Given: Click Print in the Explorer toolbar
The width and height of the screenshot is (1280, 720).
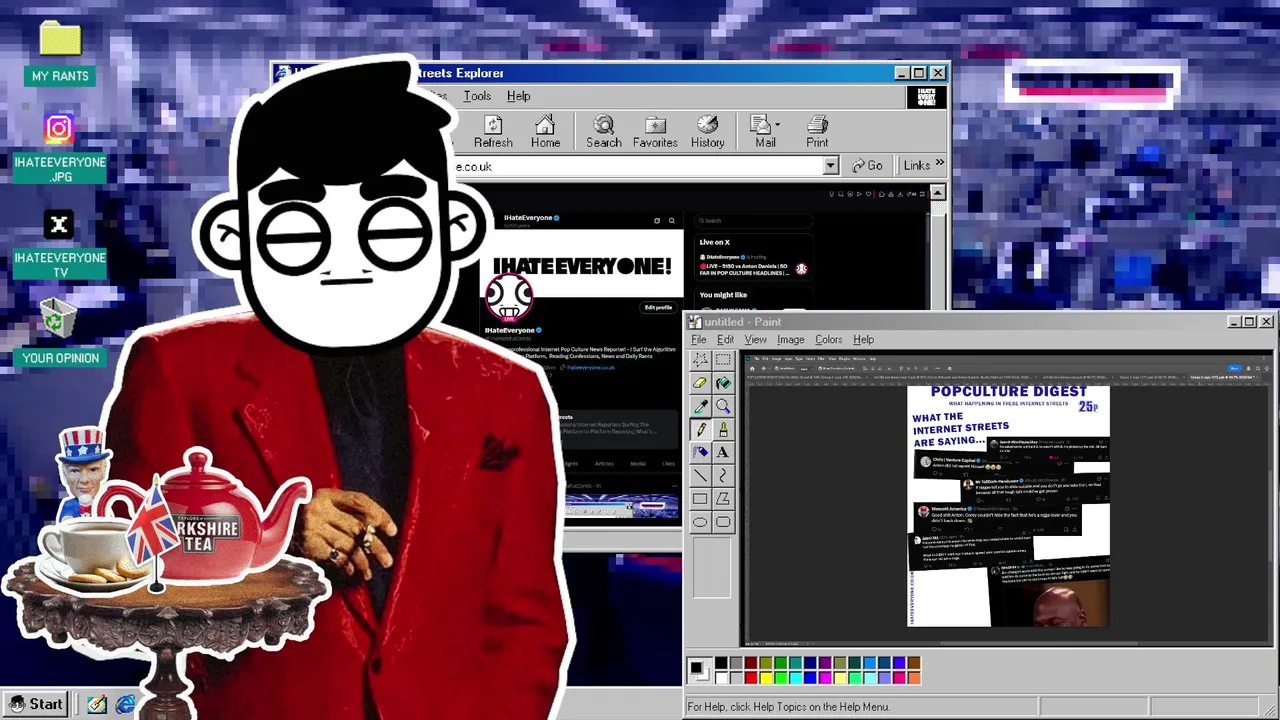Looking at the screenshot, I should [x=817, y=131].
